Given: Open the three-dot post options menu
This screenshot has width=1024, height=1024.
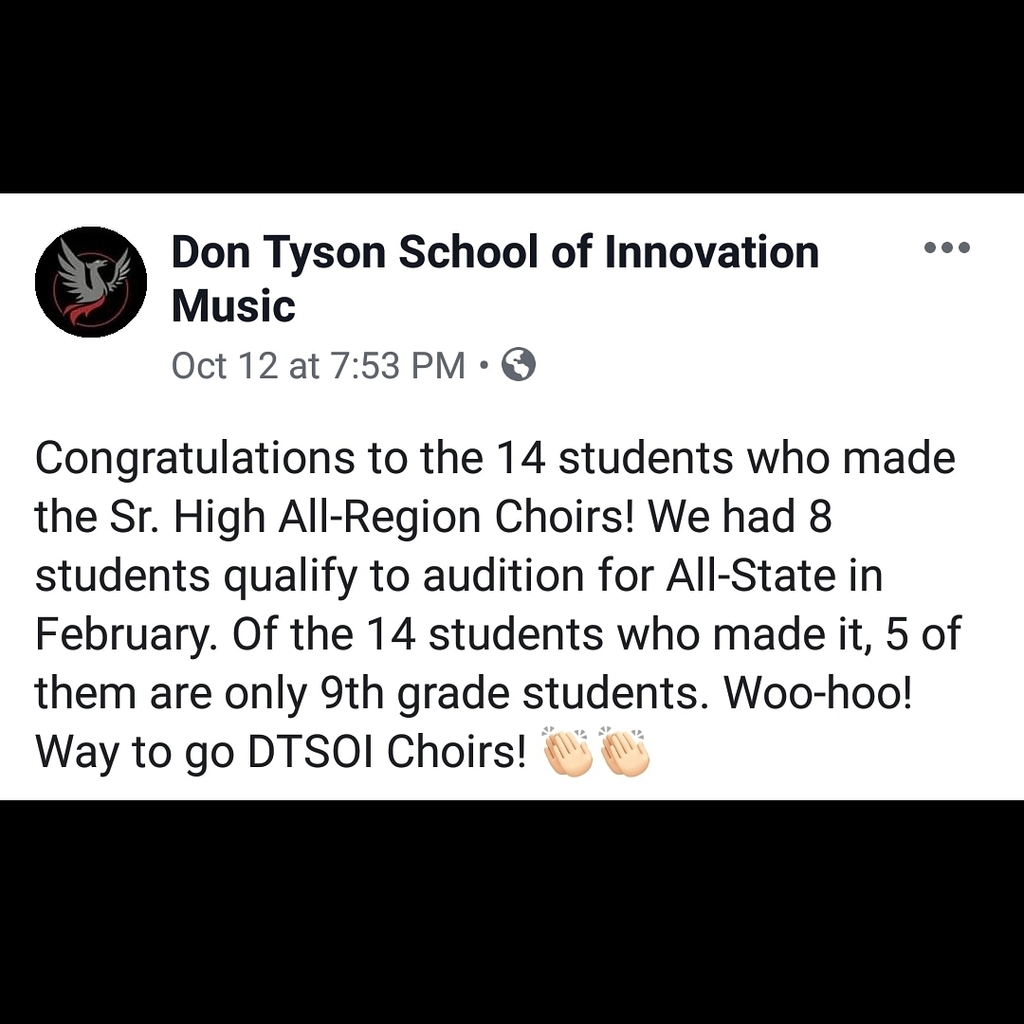Looking at the screenshot, I should [x=947, y=247].
